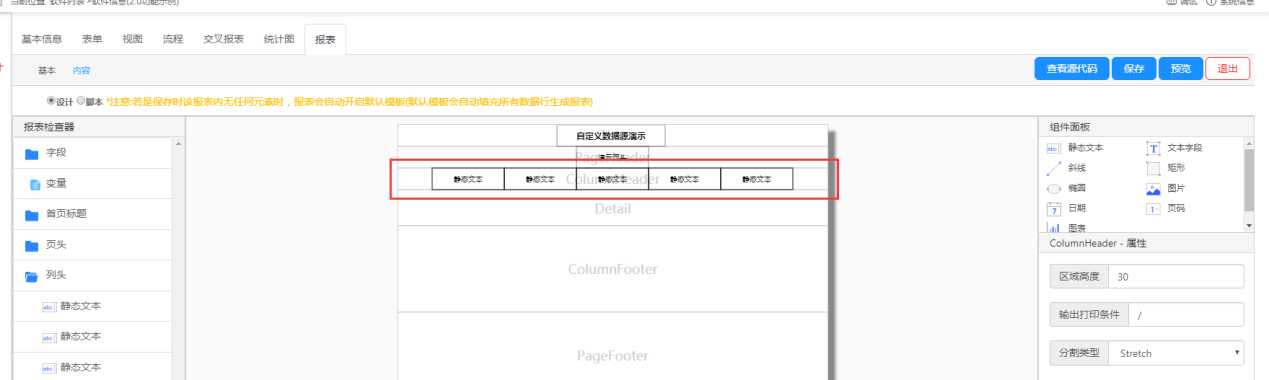
Task: Click the 页头 folder icon
Action: (x=32, y=246)
